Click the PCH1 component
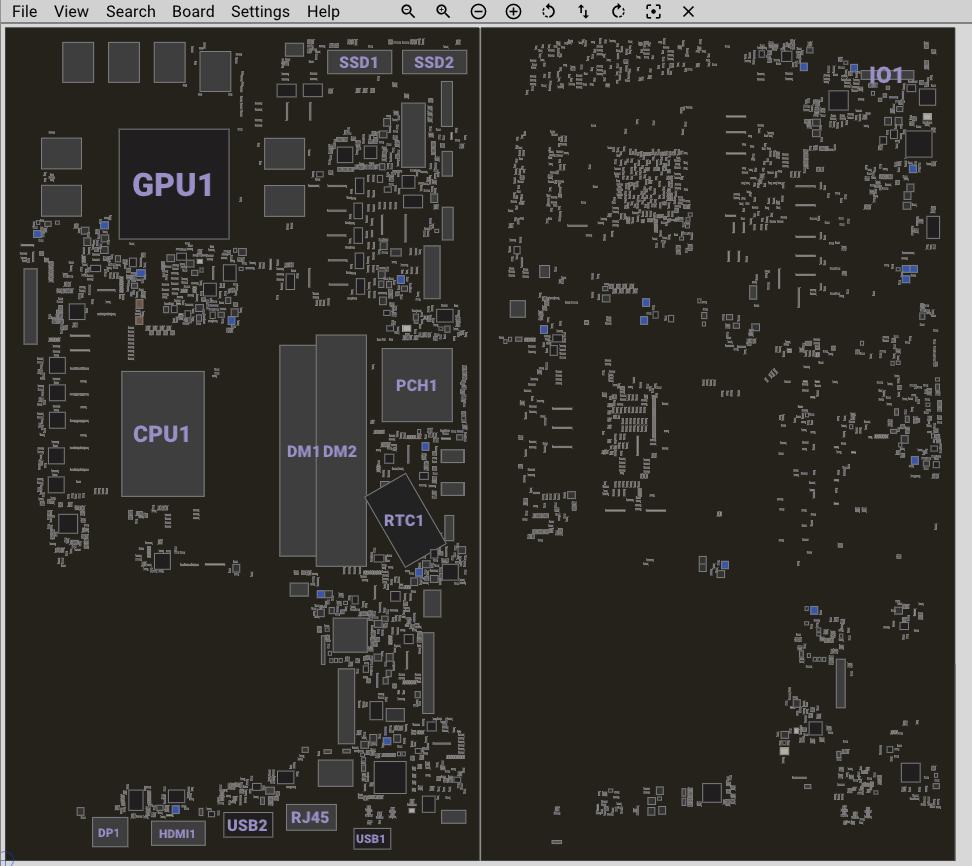The width and height of the screenshot is (972, 866). tap(417, 385)
